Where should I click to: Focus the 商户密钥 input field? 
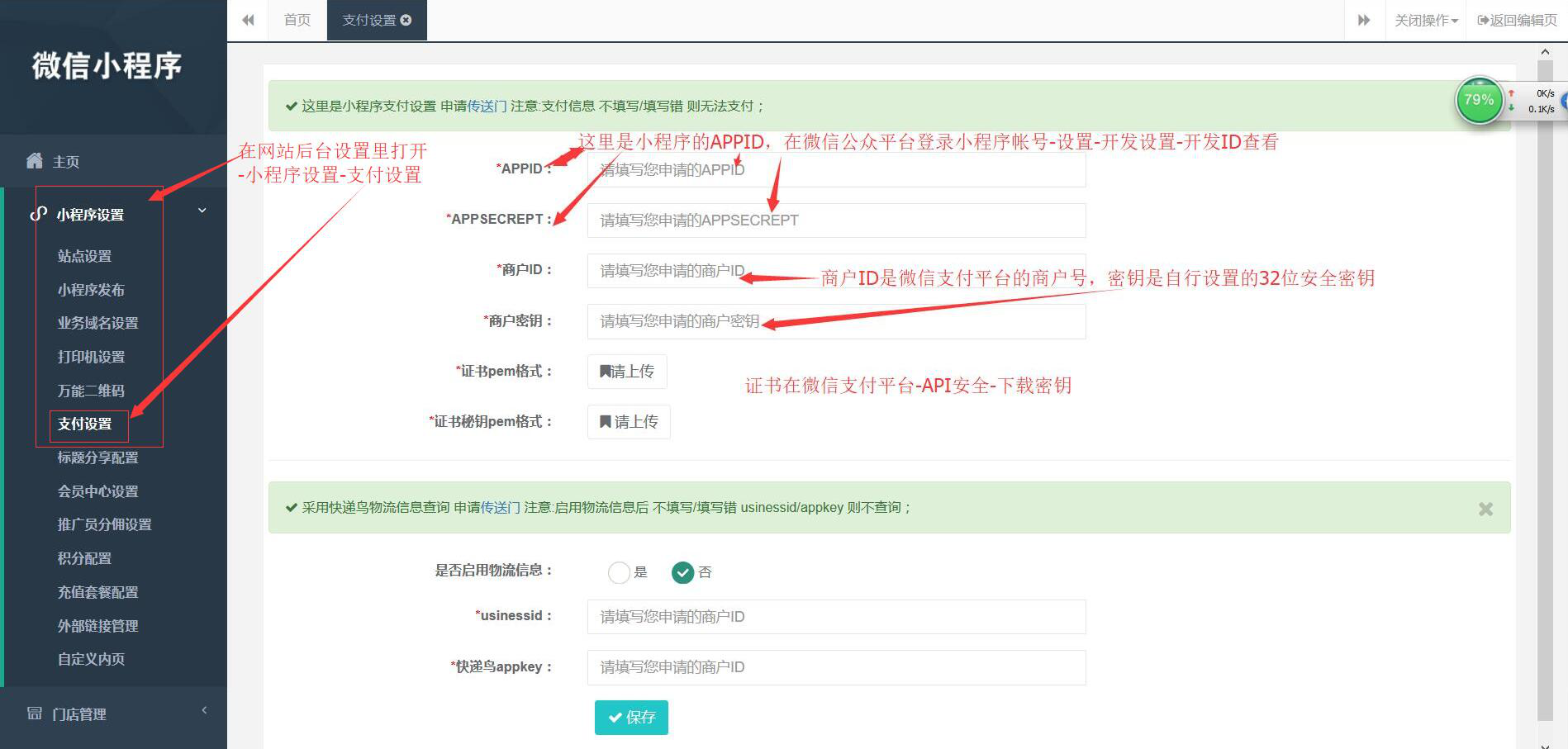(836, 321)
